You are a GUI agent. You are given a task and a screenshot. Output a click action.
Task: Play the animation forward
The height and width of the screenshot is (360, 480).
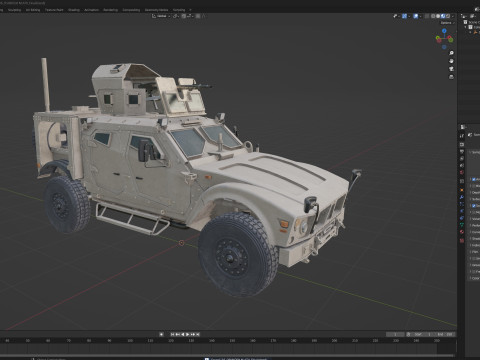click(x=187, y=334)
